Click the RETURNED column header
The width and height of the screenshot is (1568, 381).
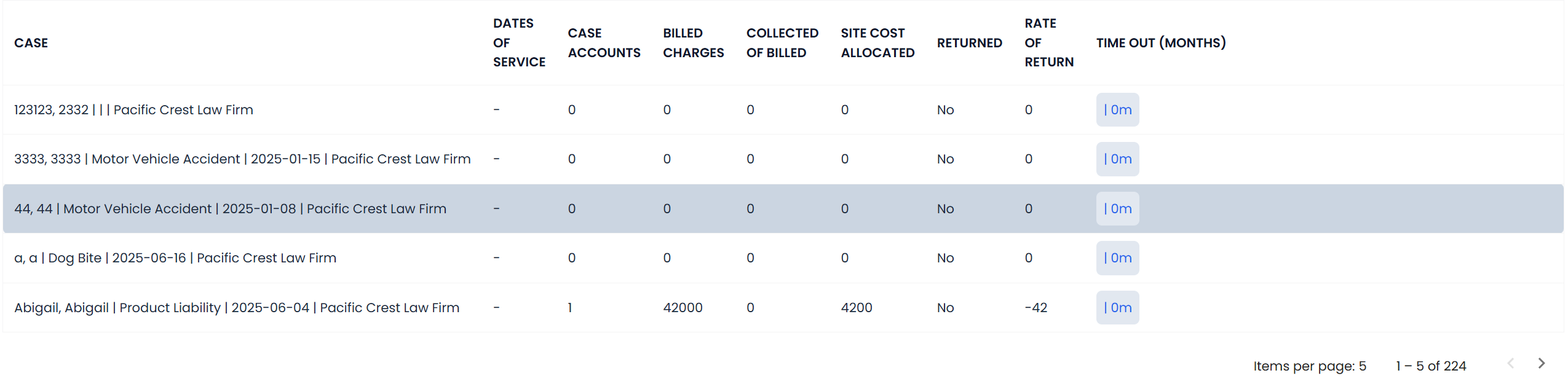click(x=970, y=42)
